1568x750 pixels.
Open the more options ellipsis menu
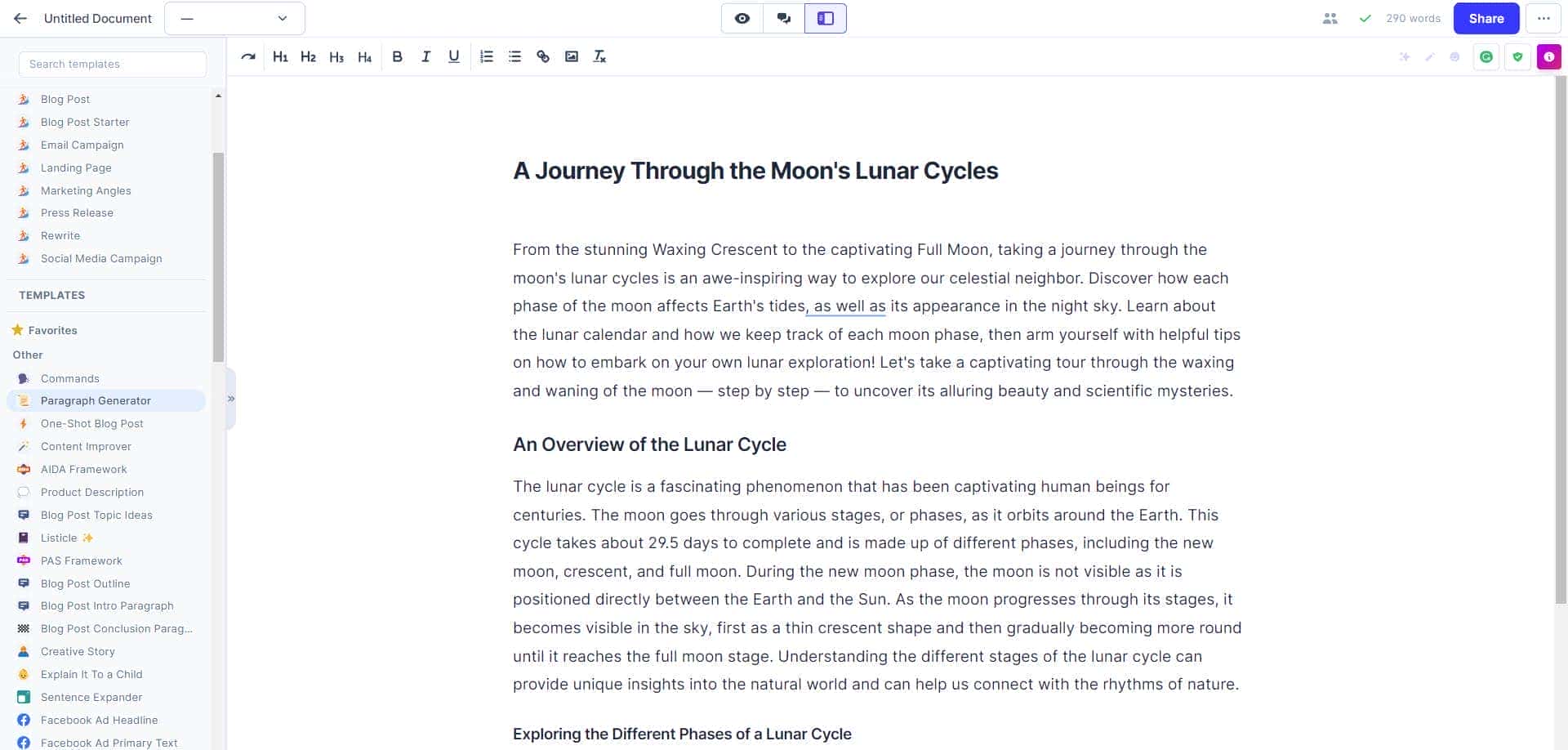coord(1544,18)
